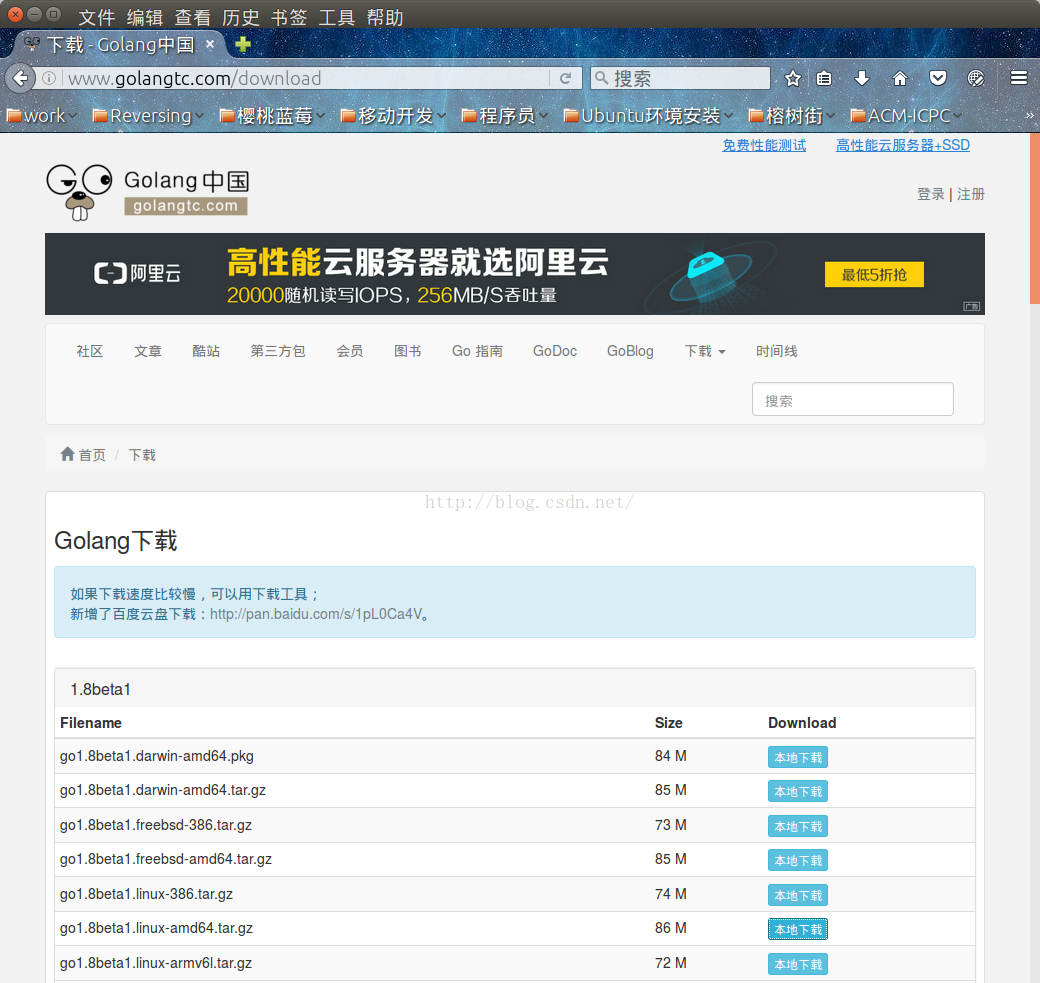Viewport: 1040px width, 983px height.
Task: Click the Golang gopher logo
Action: tap(80, 192)
